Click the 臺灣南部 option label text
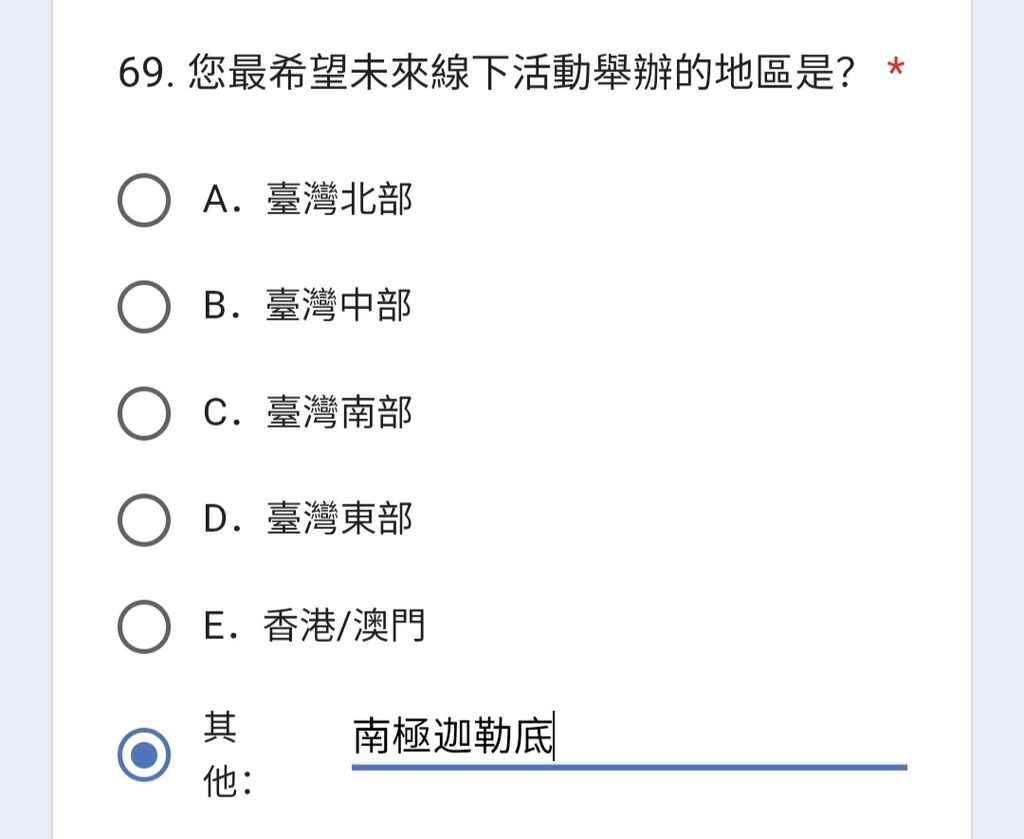 (x=340, y=412)
